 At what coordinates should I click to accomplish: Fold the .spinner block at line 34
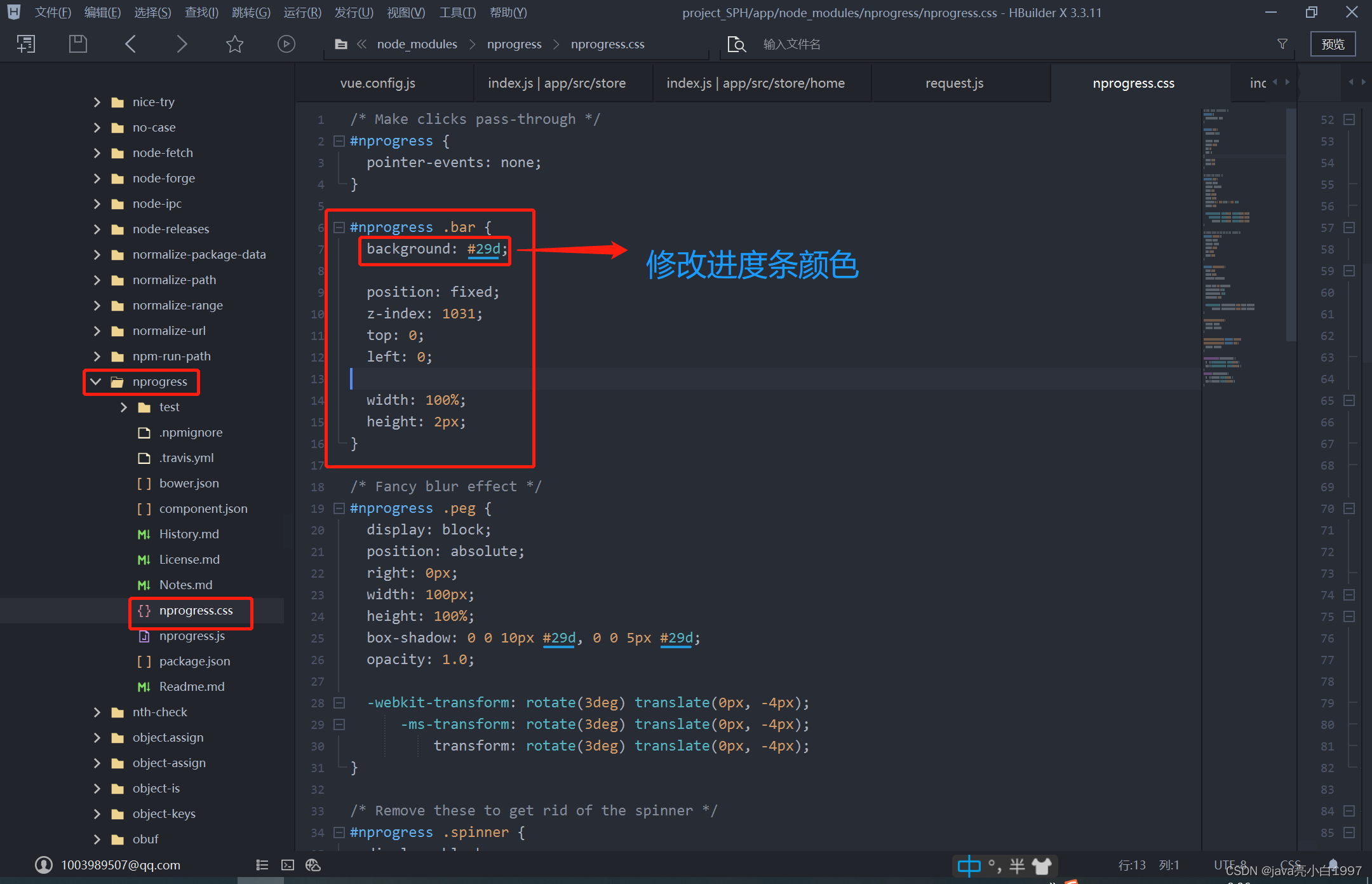339,833
